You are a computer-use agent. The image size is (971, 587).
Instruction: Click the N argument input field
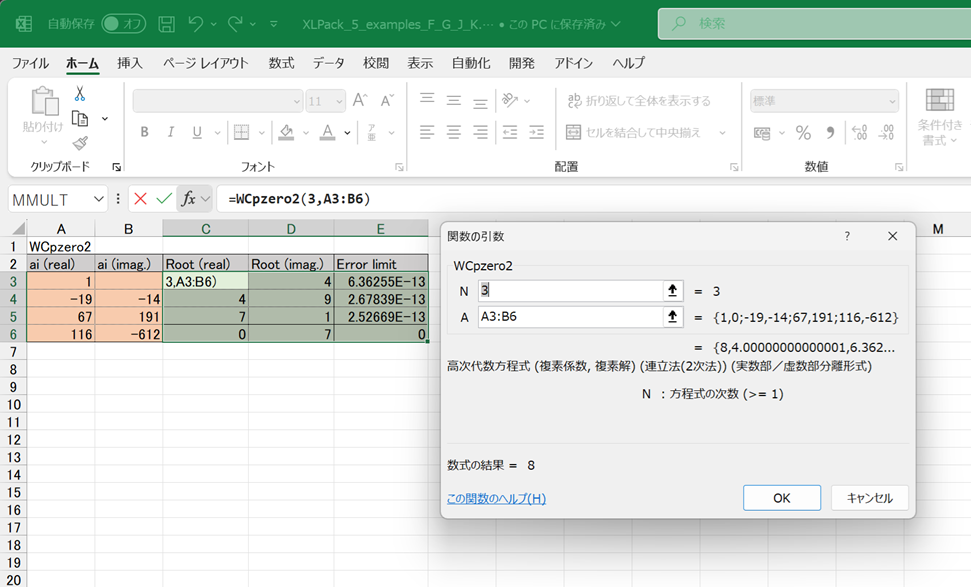pos(570,290)
